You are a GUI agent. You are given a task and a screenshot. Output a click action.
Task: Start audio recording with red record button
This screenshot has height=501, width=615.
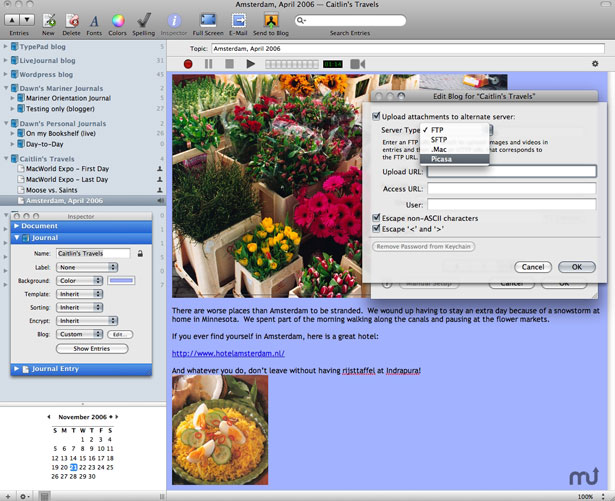click(188, 64)
